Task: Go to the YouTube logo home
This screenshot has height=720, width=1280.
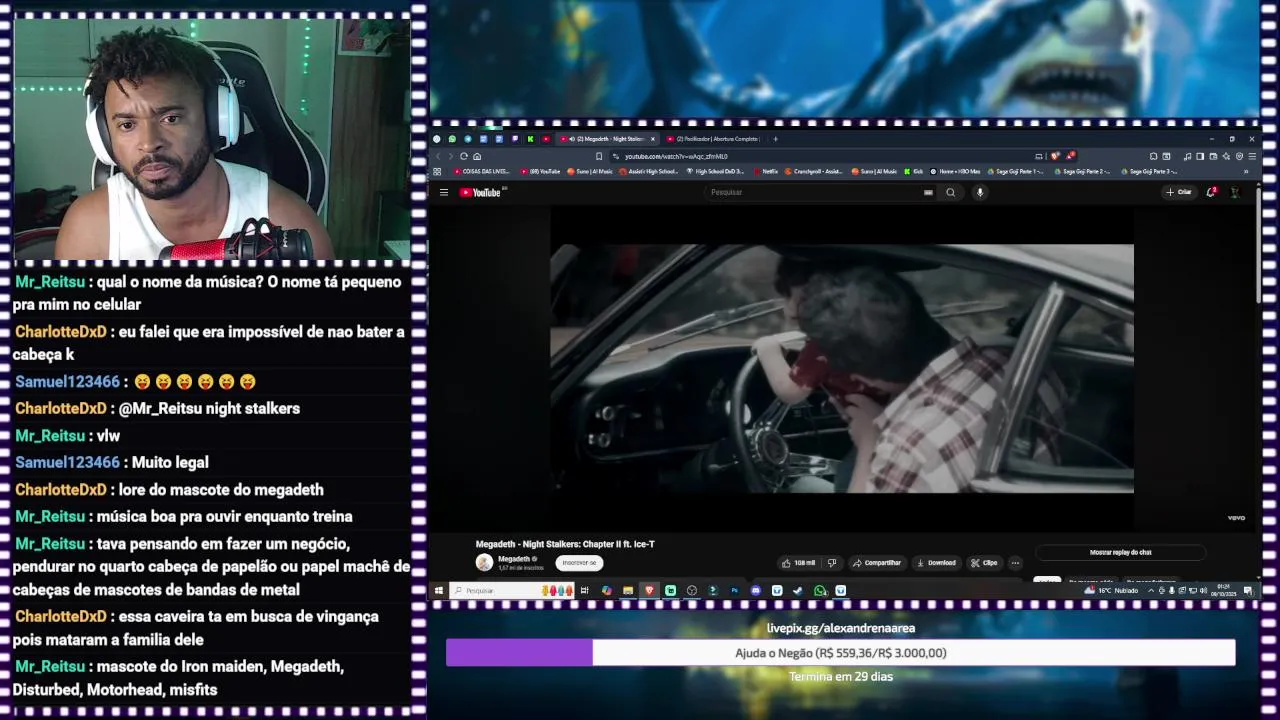Action: pyautogui.click(x=481, y=192)
